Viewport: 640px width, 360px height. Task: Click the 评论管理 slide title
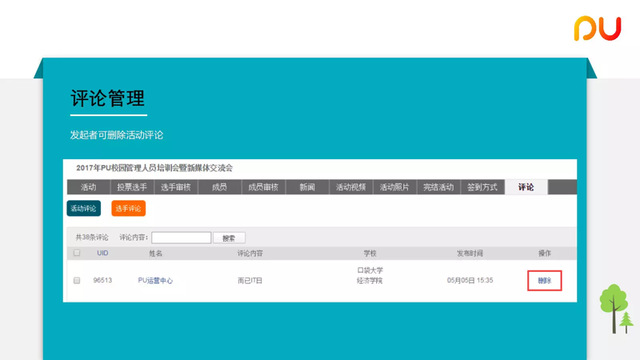pyautogui.click(x=108, y=98)
